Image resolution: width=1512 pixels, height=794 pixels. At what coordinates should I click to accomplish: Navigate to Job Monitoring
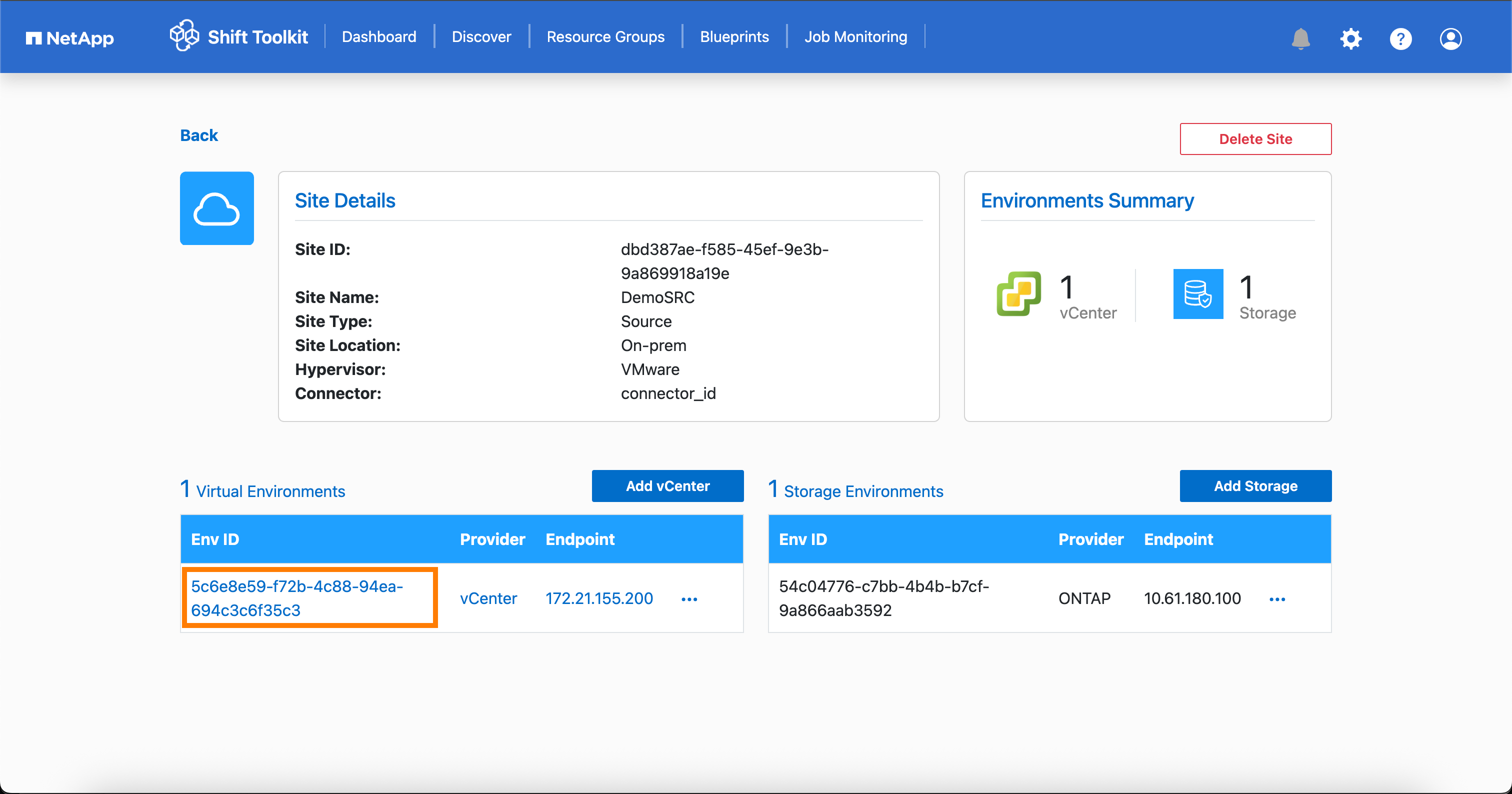[x=855, y=36]
